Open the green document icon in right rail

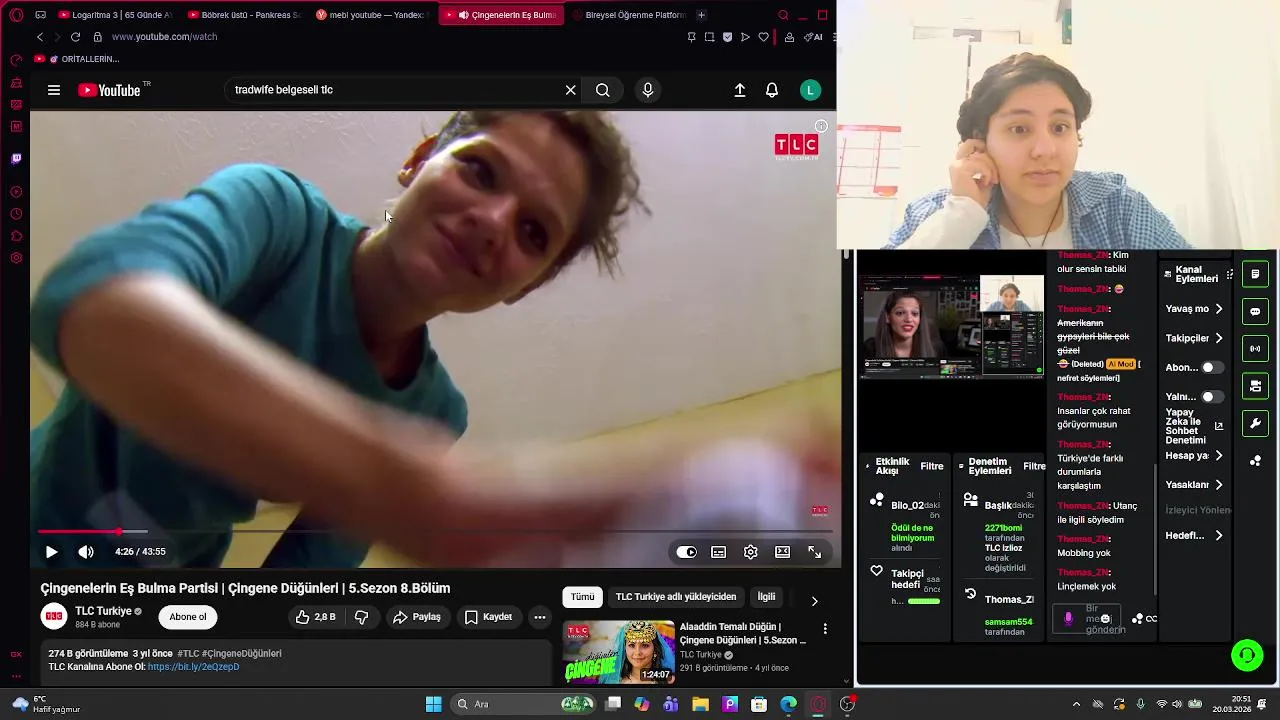pos(1255,274)
